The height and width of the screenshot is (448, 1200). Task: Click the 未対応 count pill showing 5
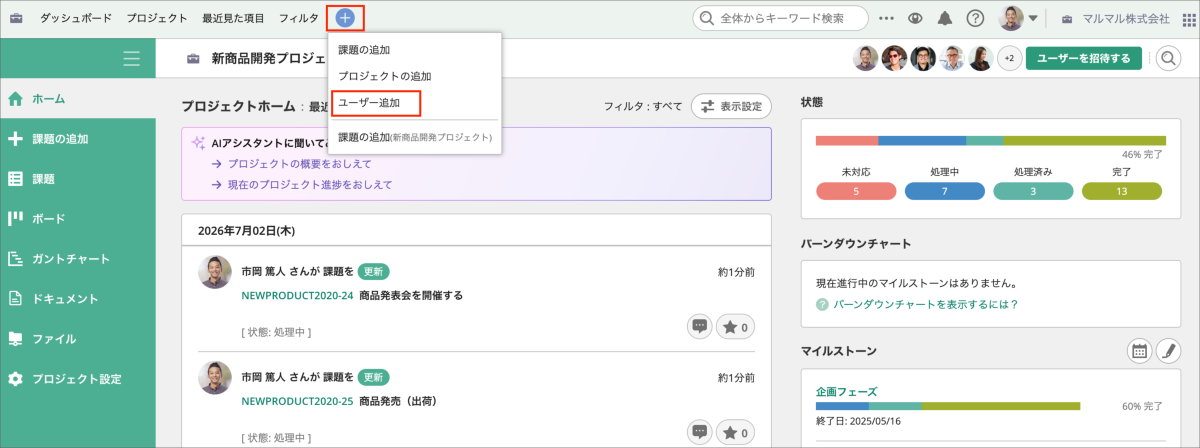(x=856, y=191)
